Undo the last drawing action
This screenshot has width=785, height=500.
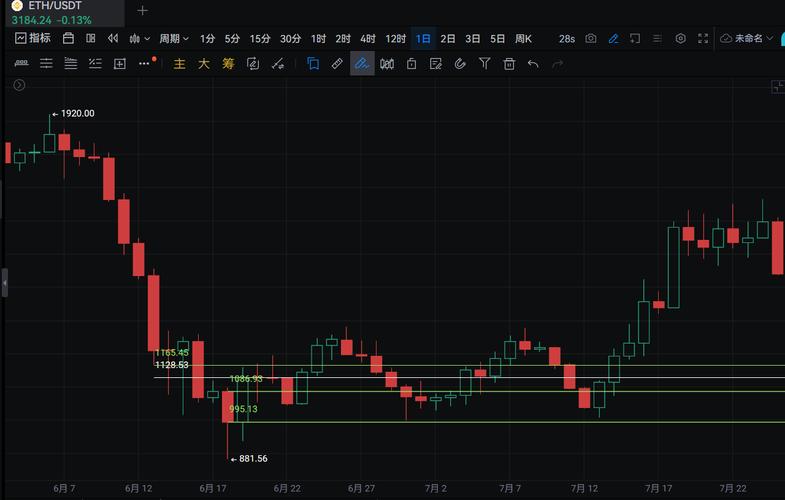(x=533, y=64)
